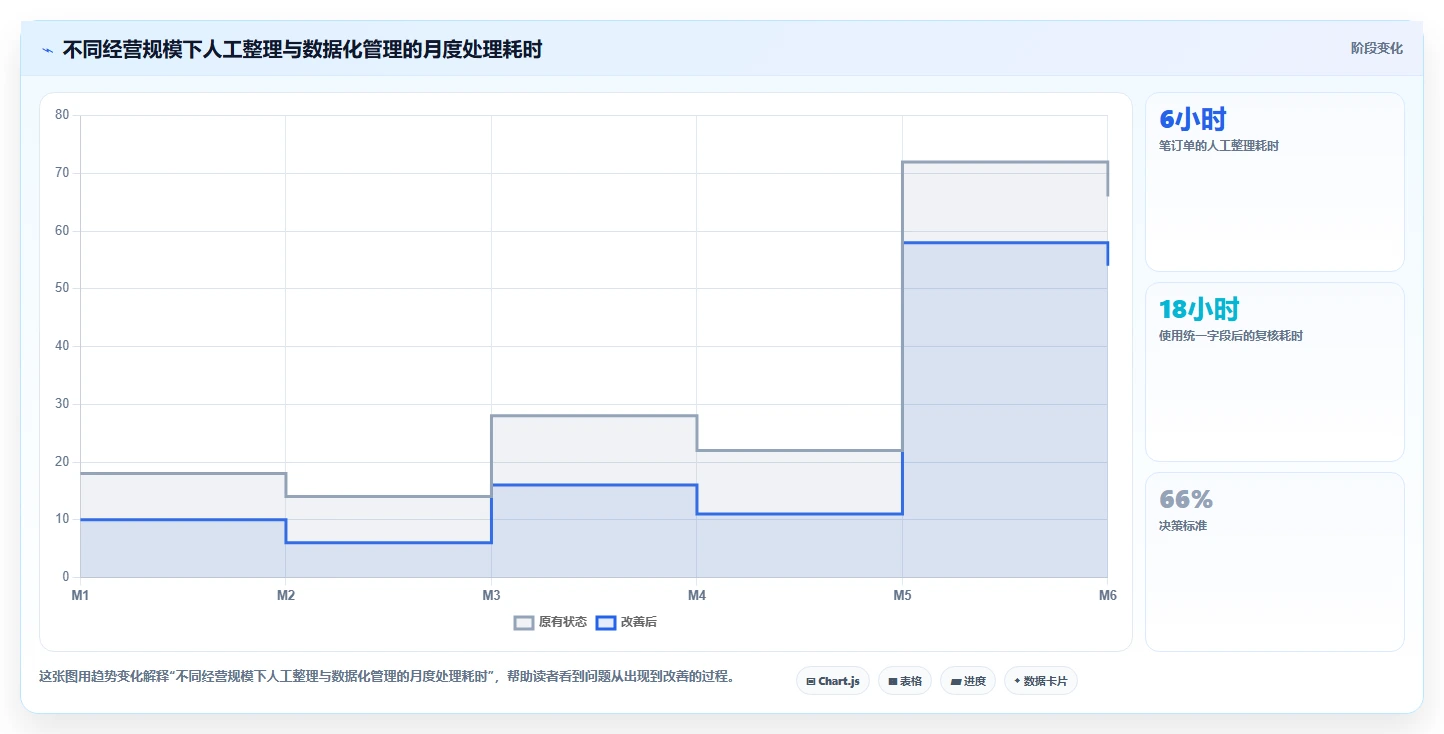Click the 表格 tag
1444x734 pixels.
[x=905, y=681]
